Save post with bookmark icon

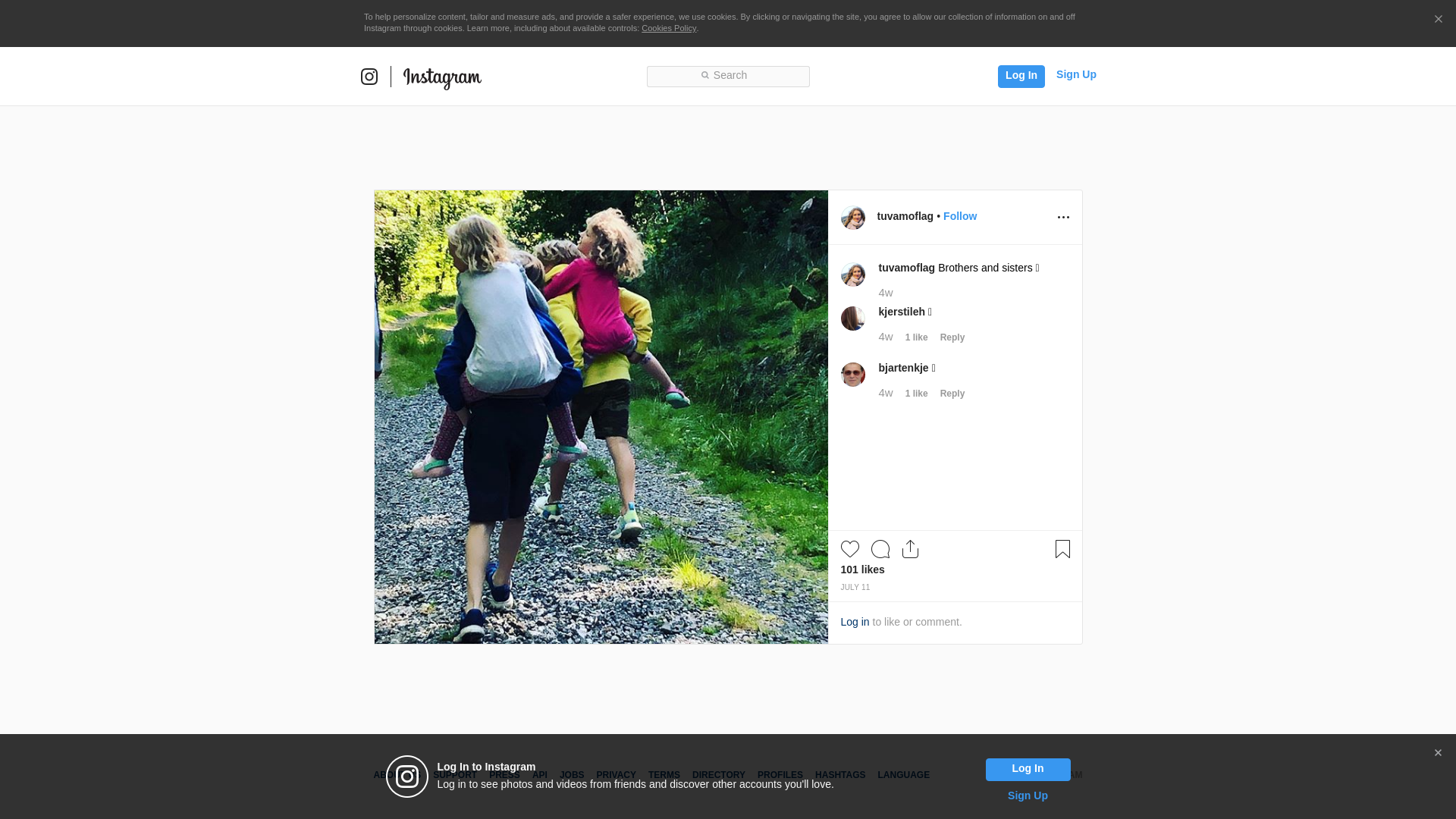(x=1062, y=549)
